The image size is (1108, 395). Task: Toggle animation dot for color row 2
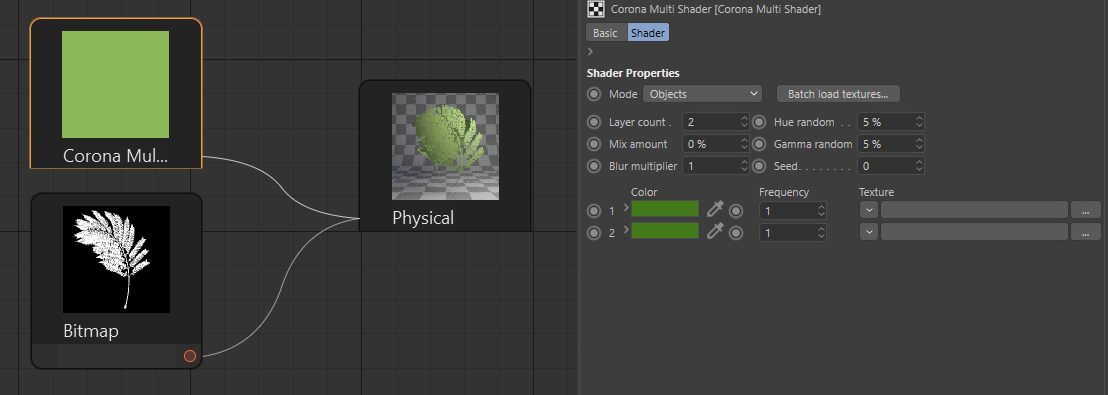[x=594, y=232]
